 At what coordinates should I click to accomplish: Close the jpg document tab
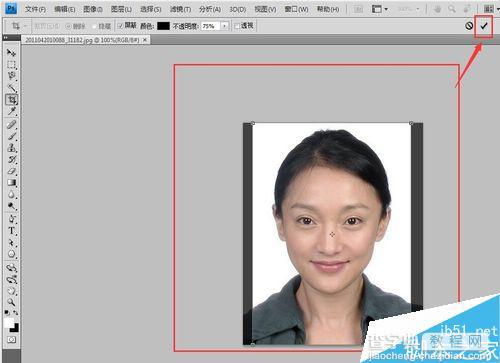(x=145, y=40)
